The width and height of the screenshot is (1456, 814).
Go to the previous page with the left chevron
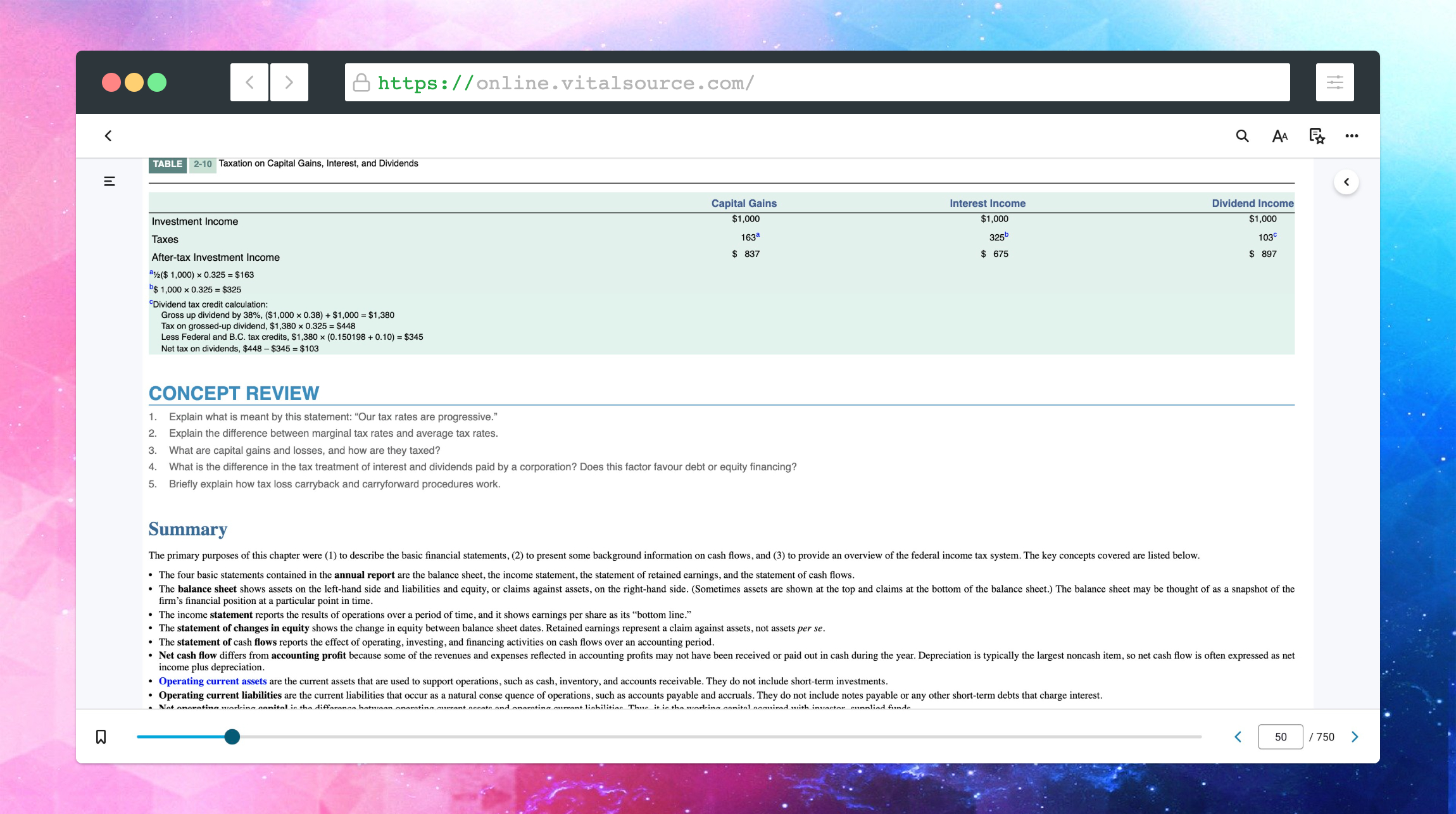pyautogui.click(x=1238, y=736)
